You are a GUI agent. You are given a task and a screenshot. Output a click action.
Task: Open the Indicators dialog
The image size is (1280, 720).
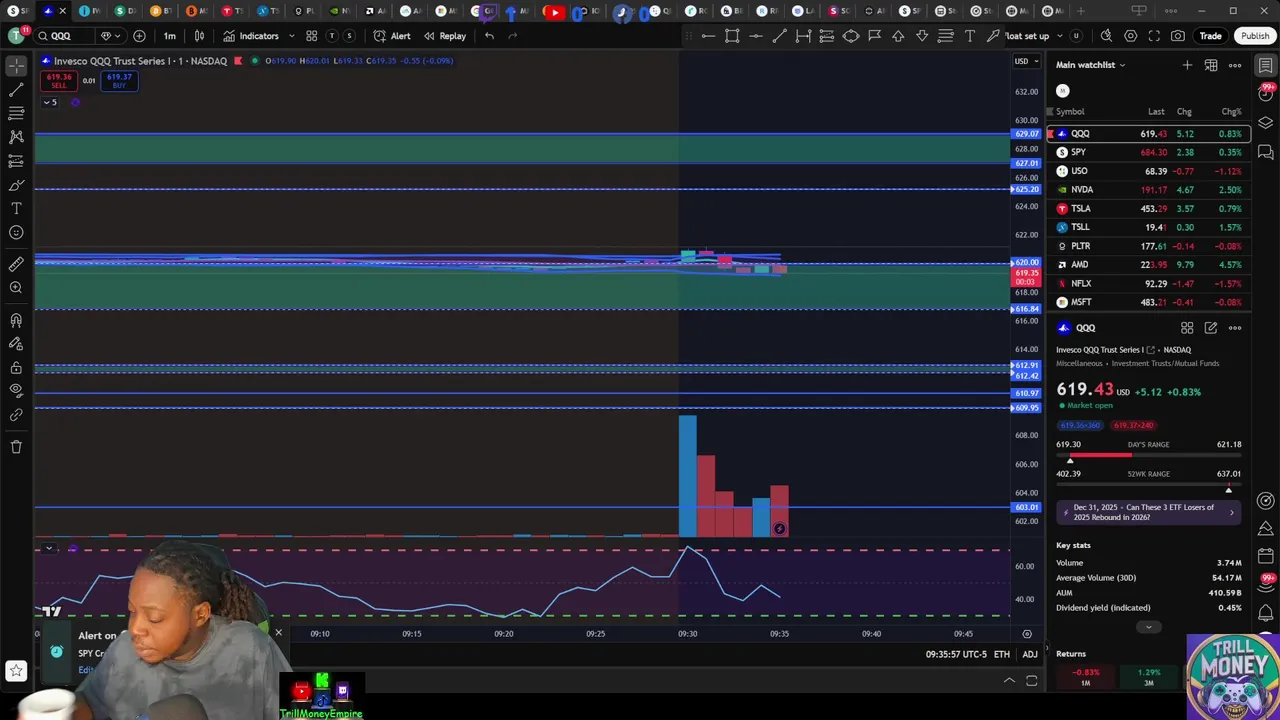251,36
